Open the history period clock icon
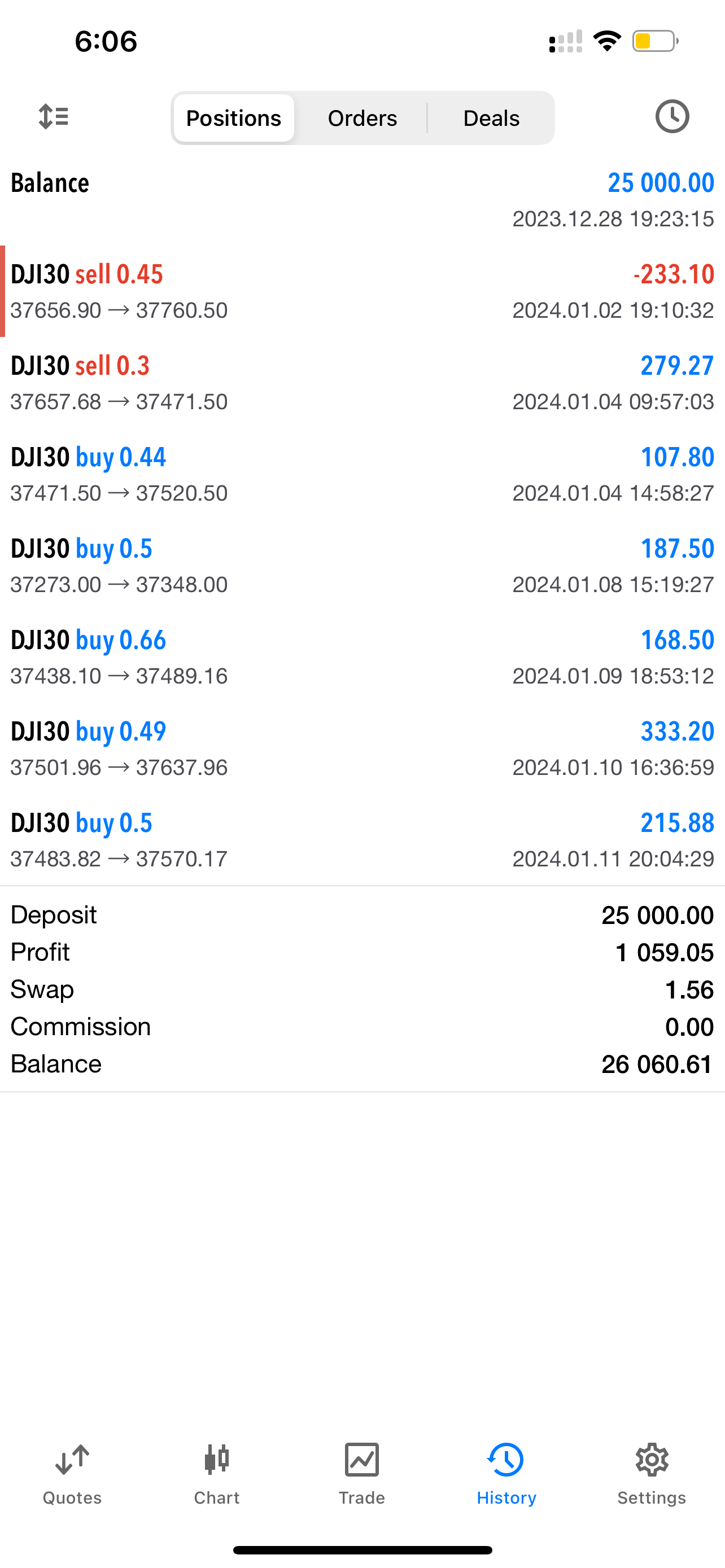Viewport: 725px width, 1568px height. tap(672, 116)
